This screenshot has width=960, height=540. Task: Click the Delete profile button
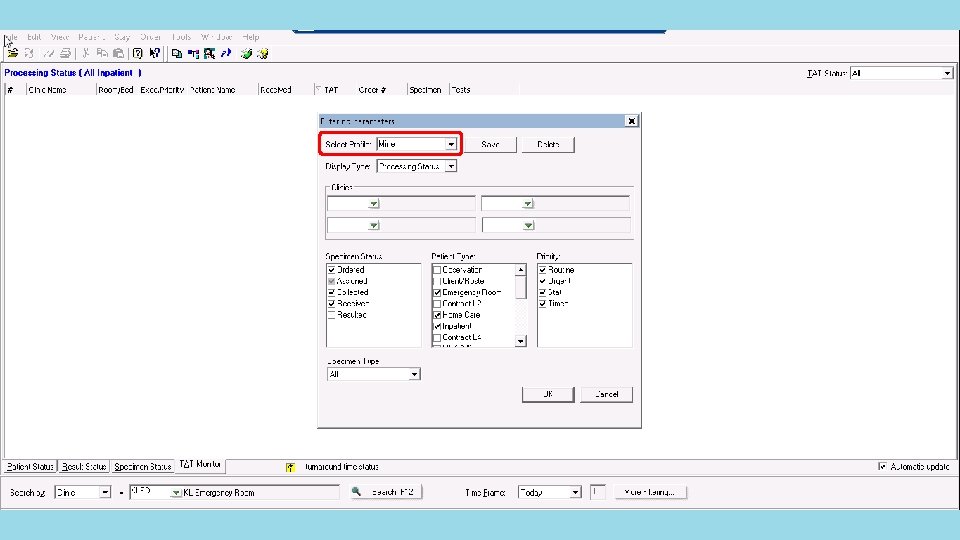pyautogui.click(x=548, y=144)
